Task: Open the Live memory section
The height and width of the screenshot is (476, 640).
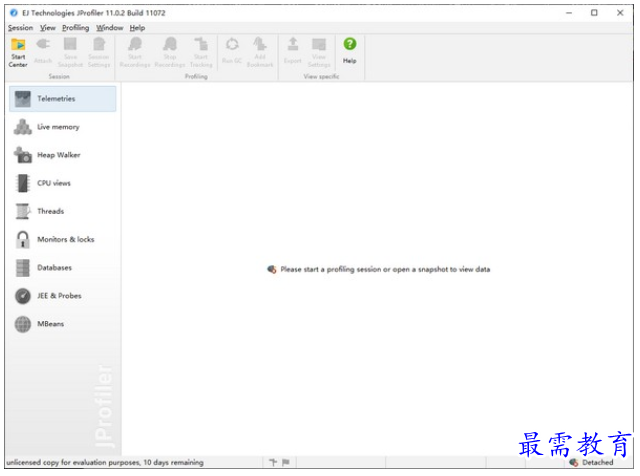Action: point(62,127)
